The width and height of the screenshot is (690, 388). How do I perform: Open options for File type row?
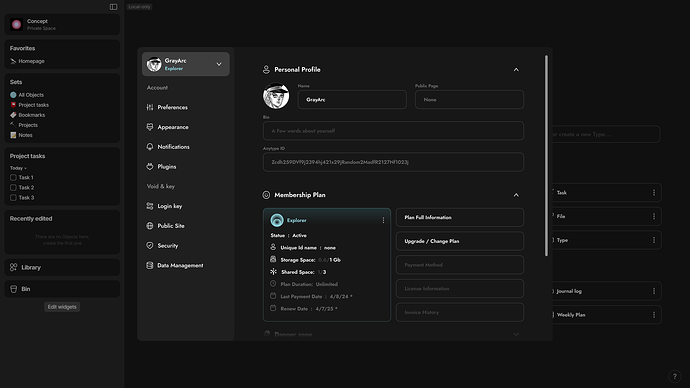tap(654, 216)
